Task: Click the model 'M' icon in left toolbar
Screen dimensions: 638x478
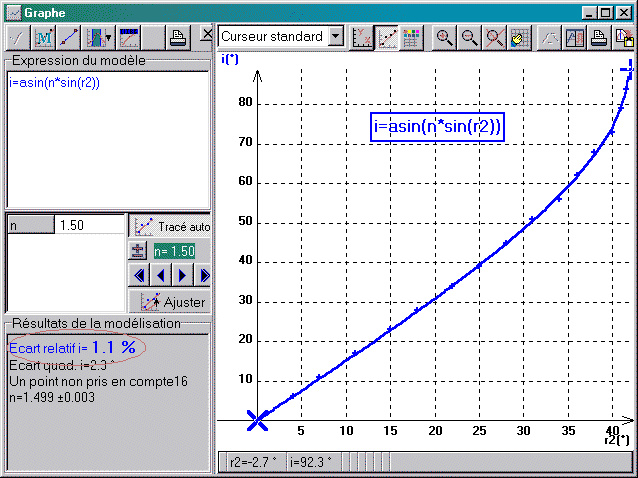Action: pos(43,38)
